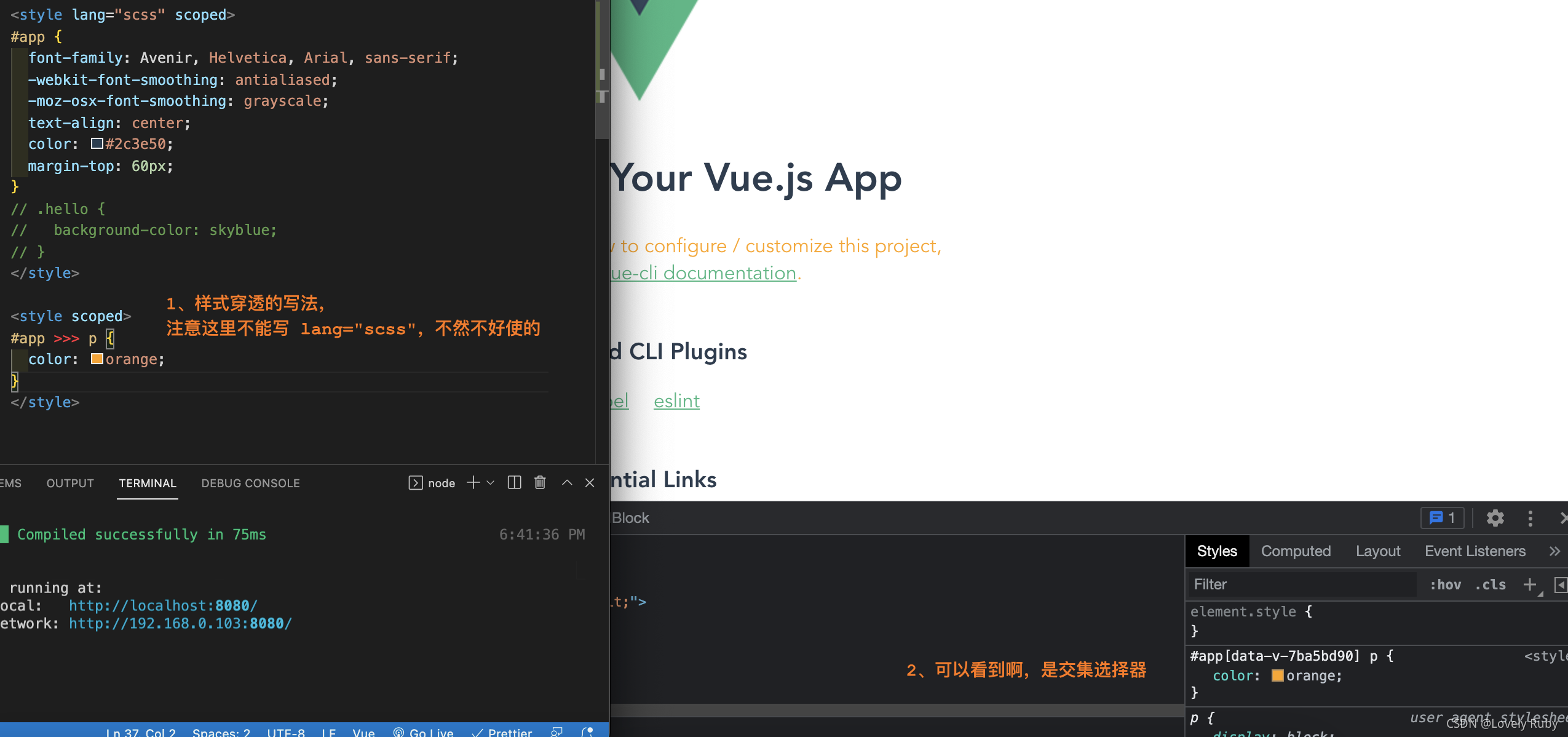Click the Styles Filter input field
This screenshot has width=1568, height=737.
click(x=1302, y=584)
